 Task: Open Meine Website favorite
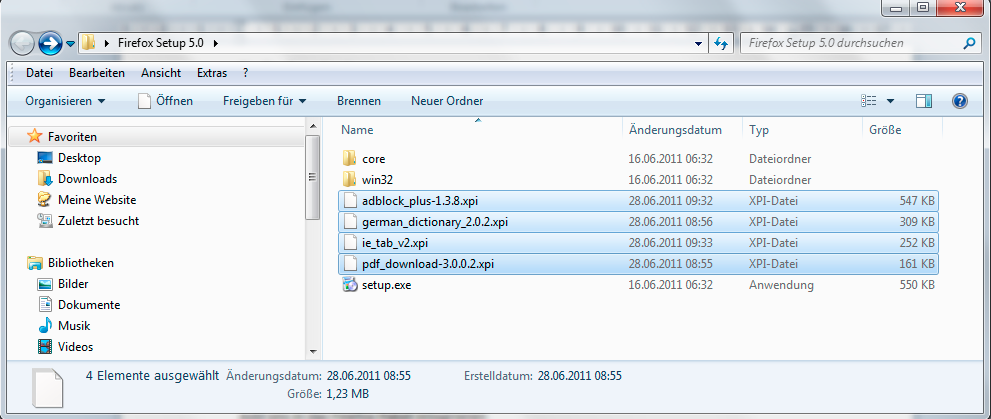[97, 200]
